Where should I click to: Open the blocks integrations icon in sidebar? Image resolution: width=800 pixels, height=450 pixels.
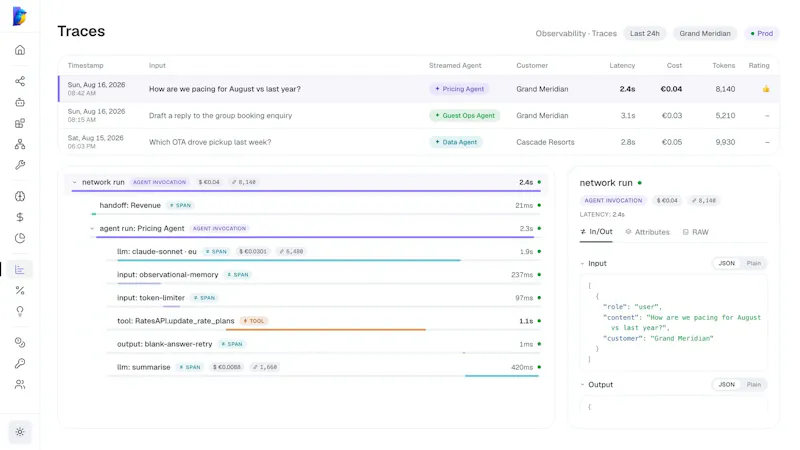(x=20, y=123)
